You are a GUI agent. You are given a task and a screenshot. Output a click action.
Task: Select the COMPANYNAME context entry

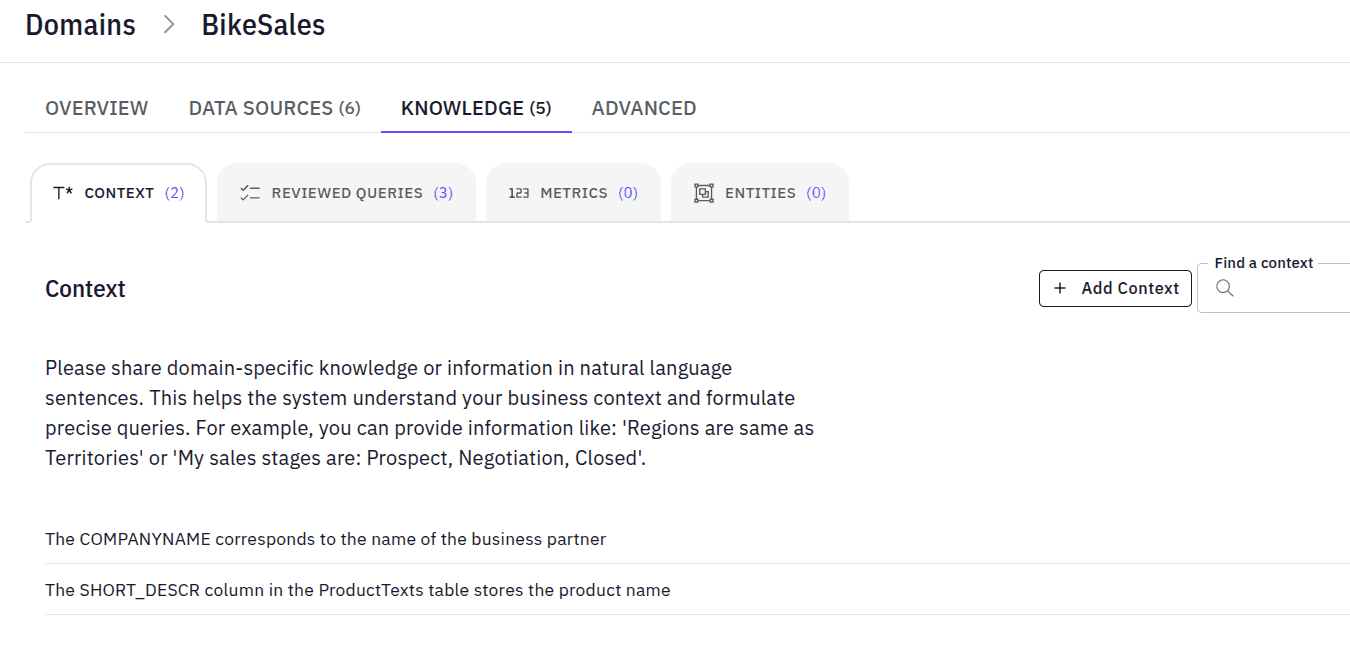coord(325,539)
